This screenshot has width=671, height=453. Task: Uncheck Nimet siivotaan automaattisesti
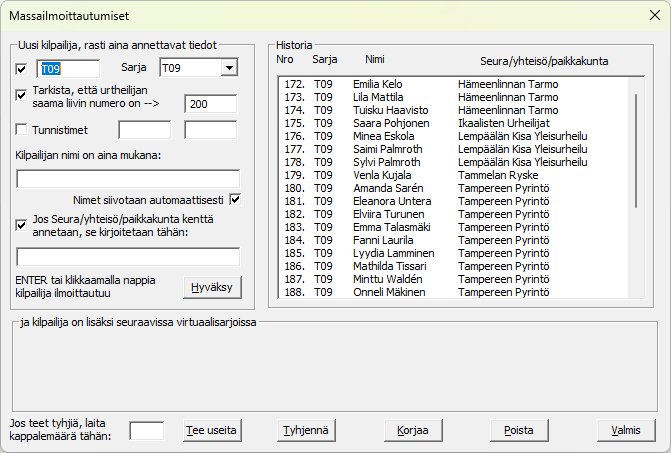[x=236, y=198]
